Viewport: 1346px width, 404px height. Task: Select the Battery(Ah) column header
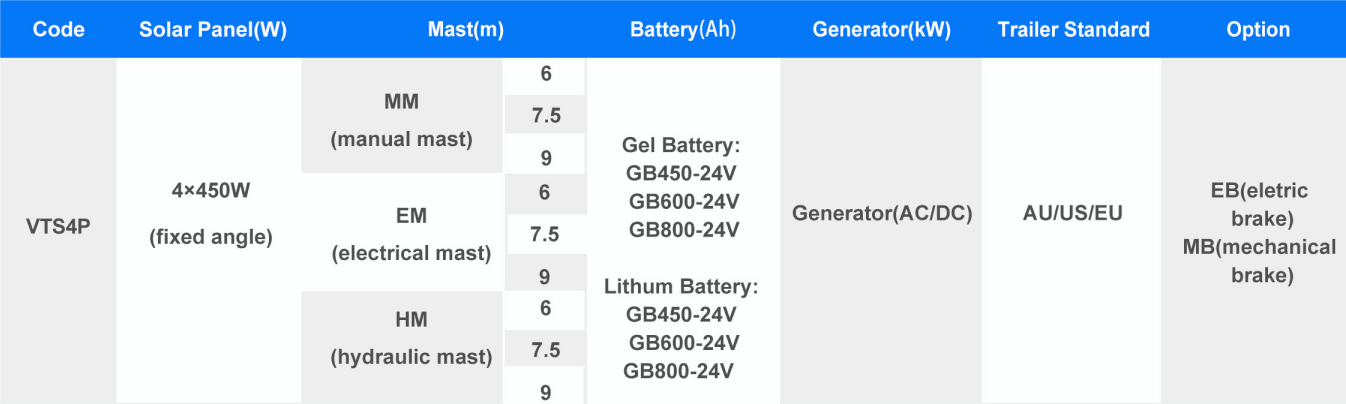(x=683, y=30)
